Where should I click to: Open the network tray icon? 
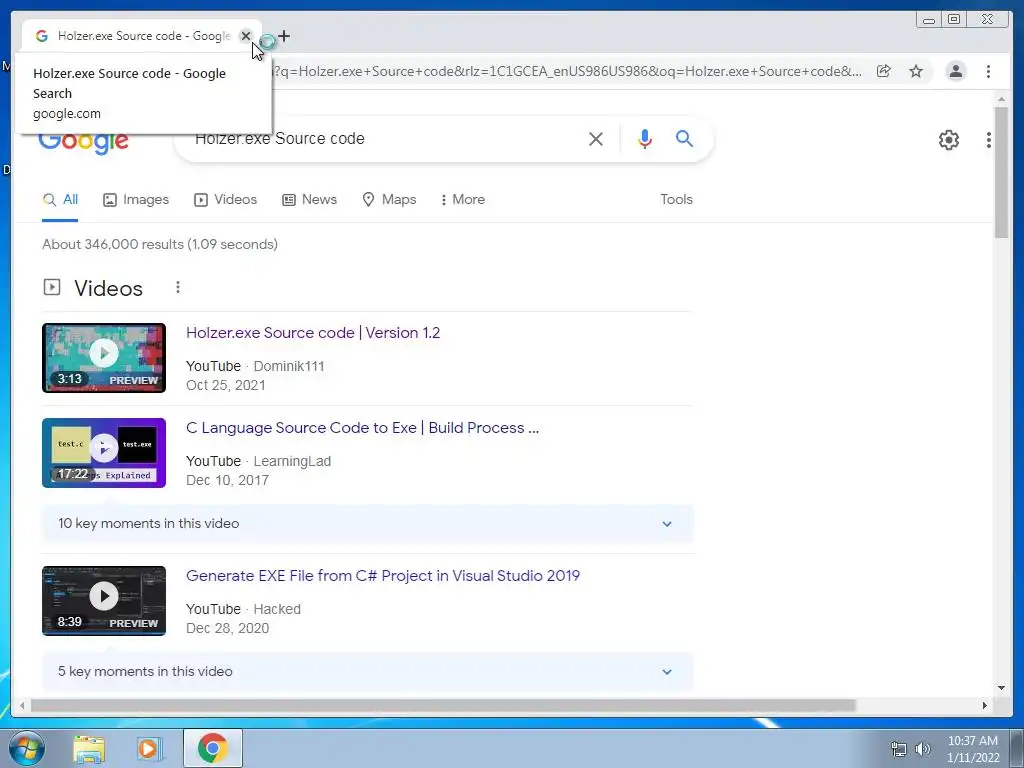tap(899, 749)
